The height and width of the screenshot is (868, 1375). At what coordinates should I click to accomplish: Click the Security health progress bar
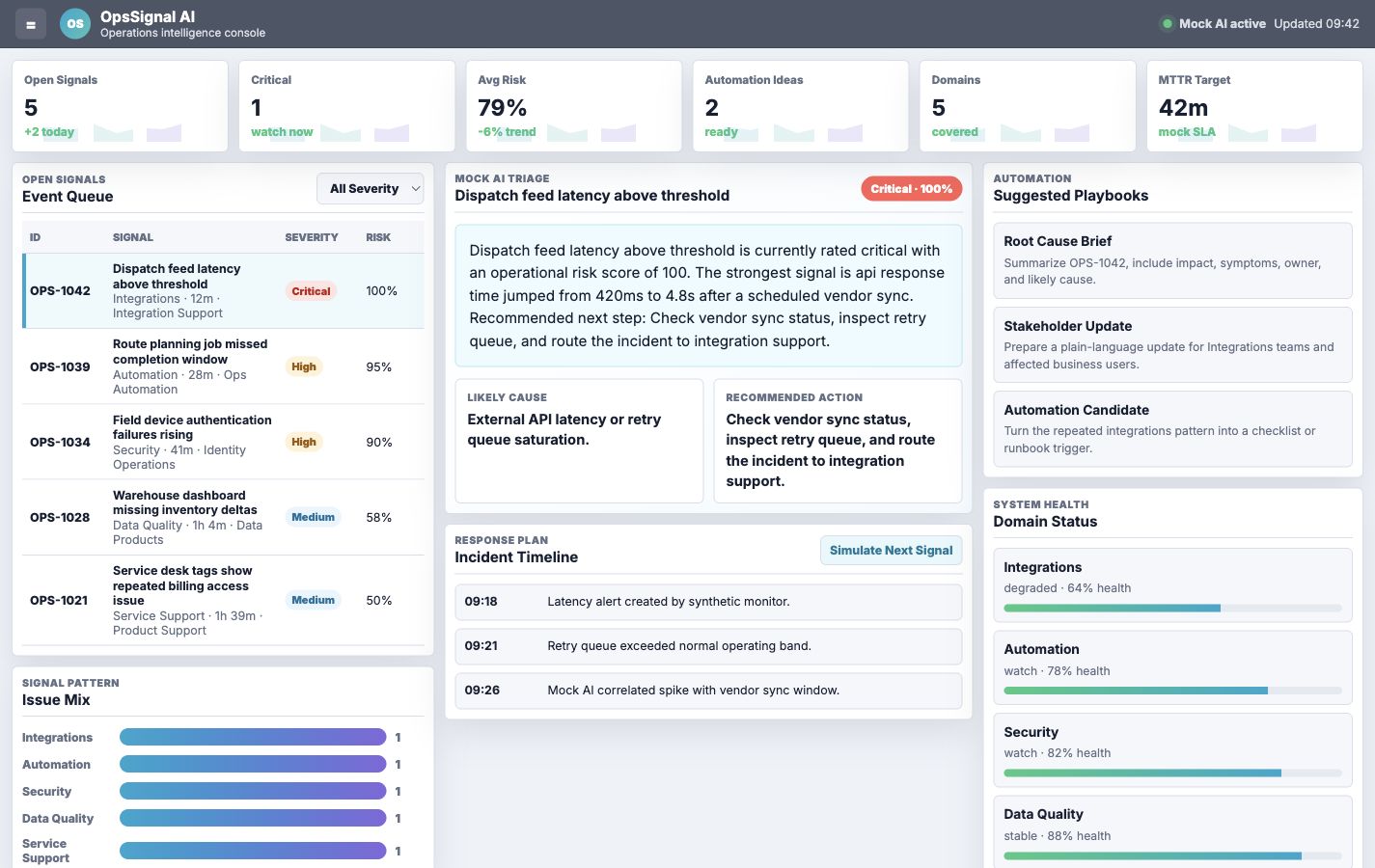click(x=1172, y=773)
